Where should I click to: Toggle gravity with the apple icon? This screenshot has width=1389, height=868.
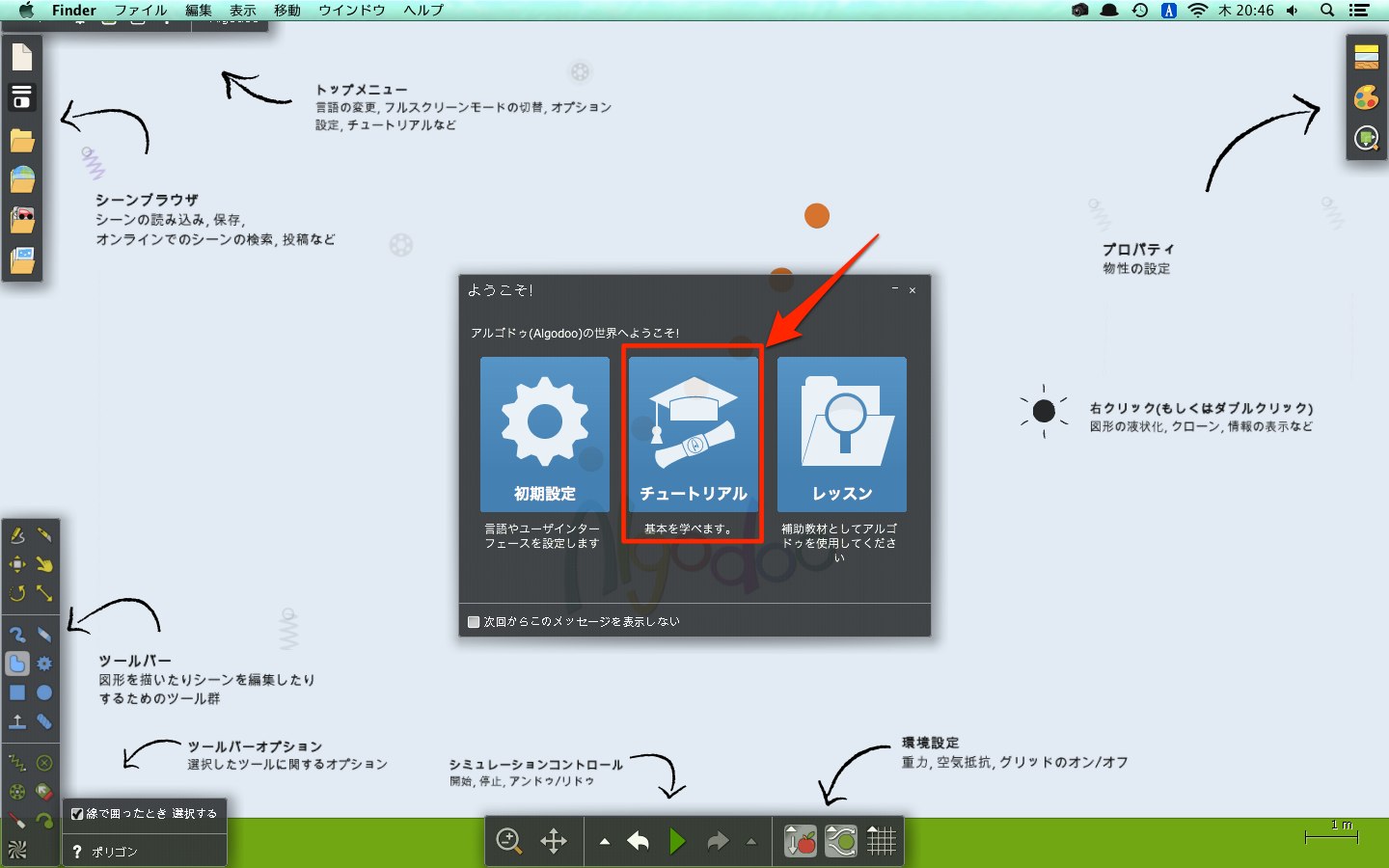click(801, 841)
